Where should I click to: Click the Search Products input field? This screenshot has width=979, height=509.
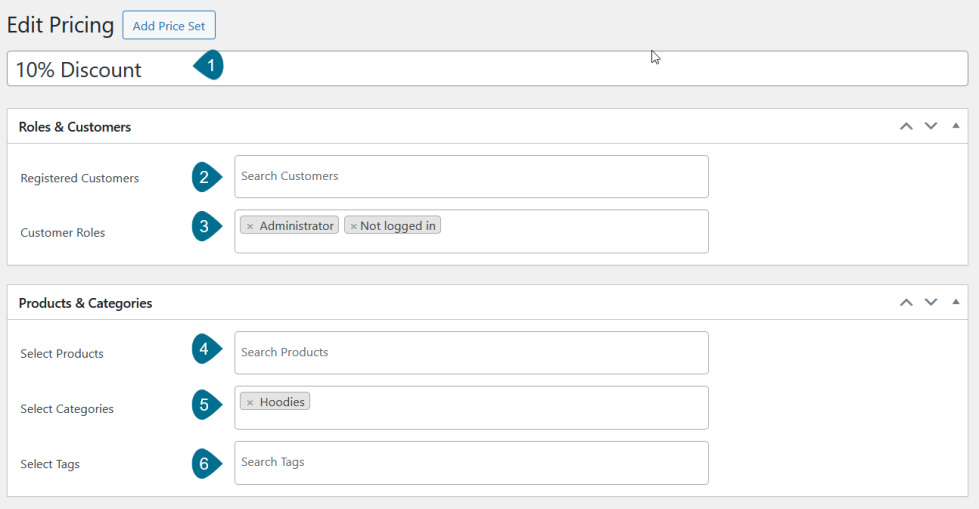tap(471, 352)
